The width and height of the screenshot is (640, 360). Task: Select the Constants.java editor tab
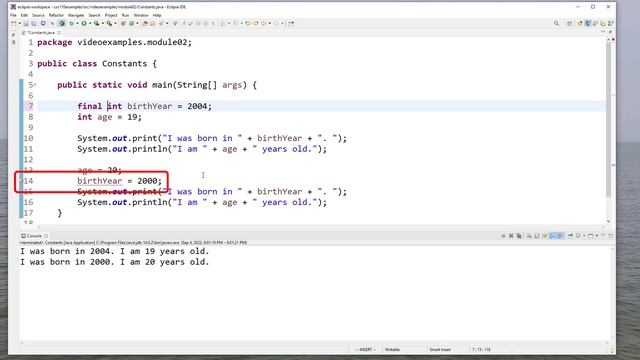(40, 32)
